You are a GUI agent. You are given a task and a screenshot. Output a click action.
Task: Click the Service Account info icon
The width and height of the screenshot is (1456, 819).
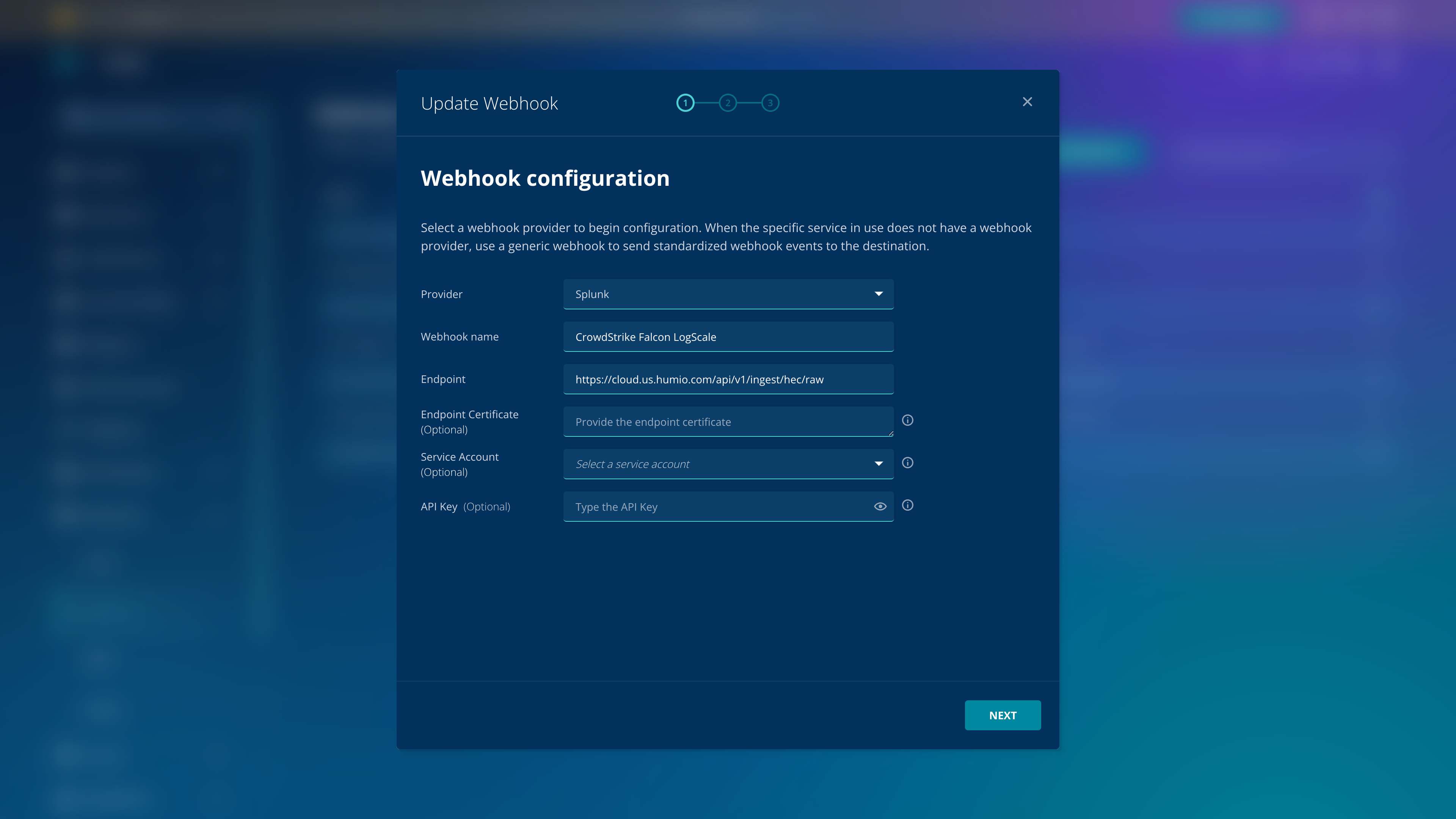907,463
